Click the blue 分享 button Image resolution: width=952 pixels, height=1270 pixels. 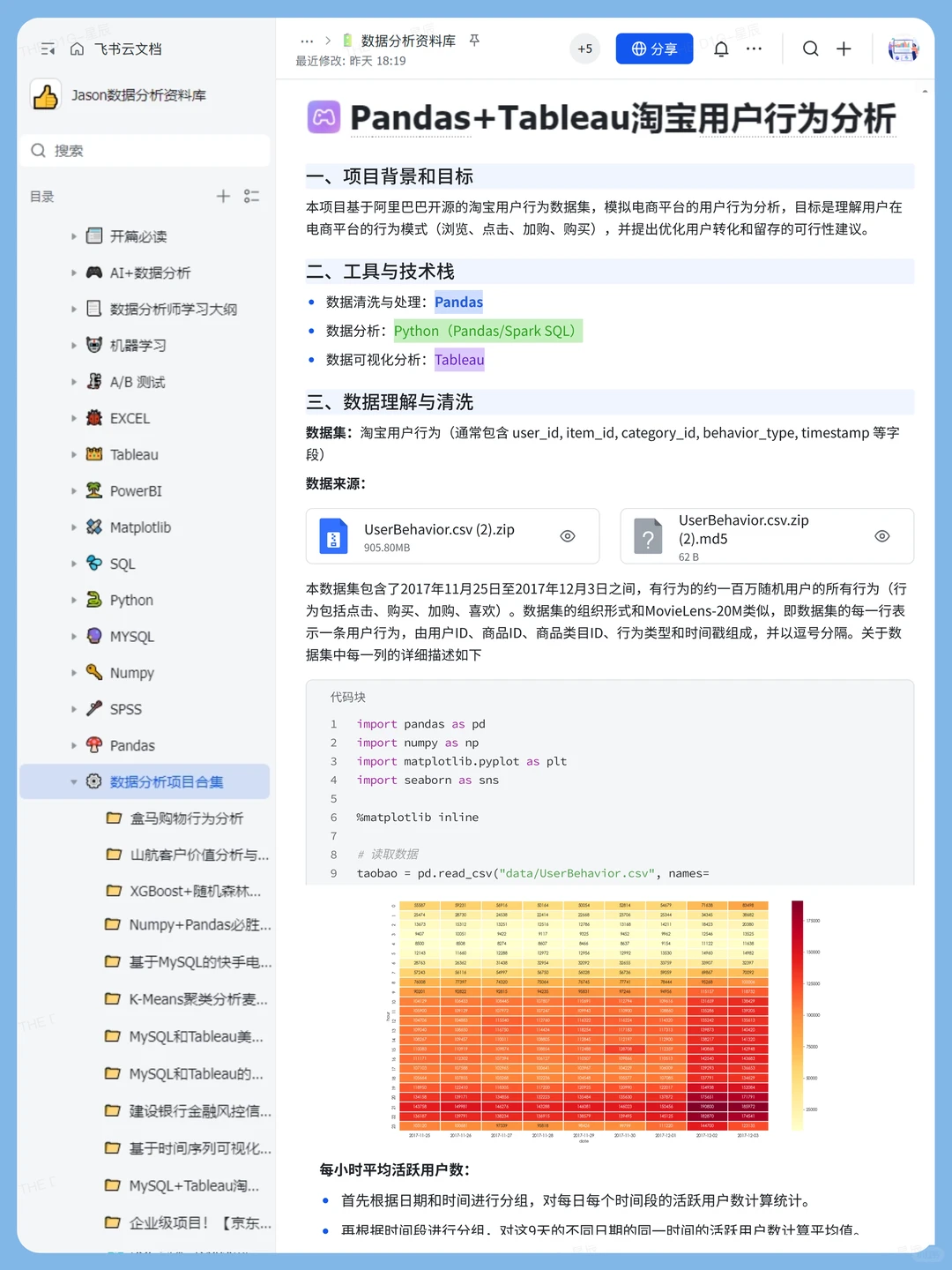click(654, 49)
